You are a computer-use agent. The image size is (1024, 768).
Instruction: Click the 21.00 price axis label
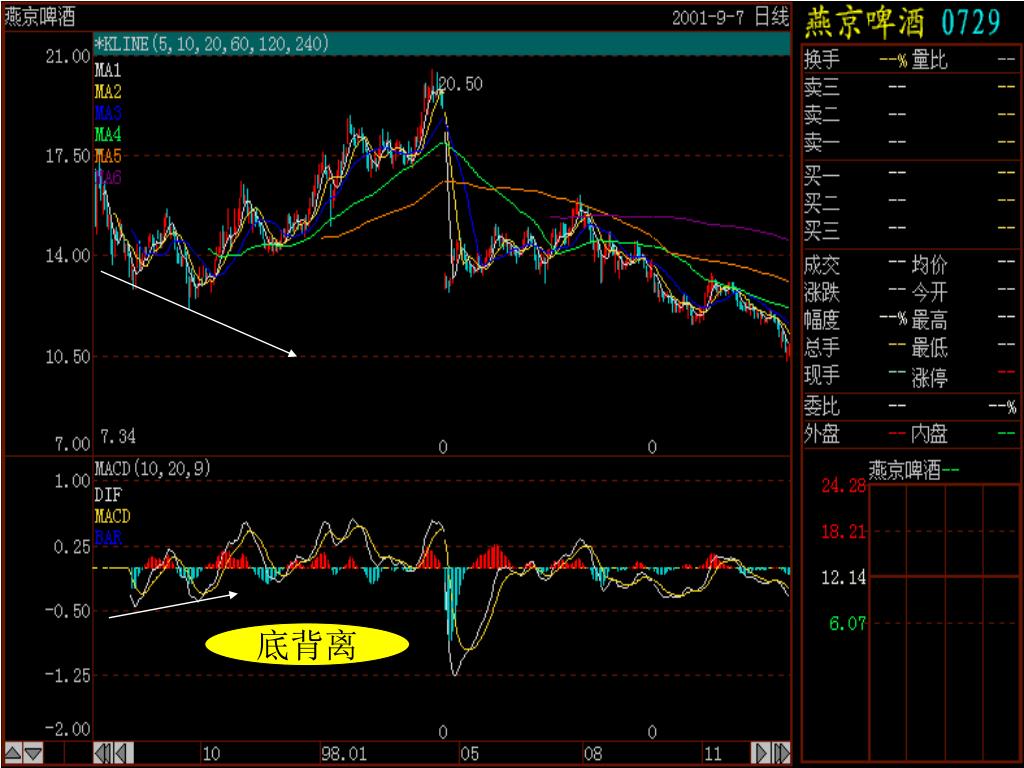pos(68,57)
